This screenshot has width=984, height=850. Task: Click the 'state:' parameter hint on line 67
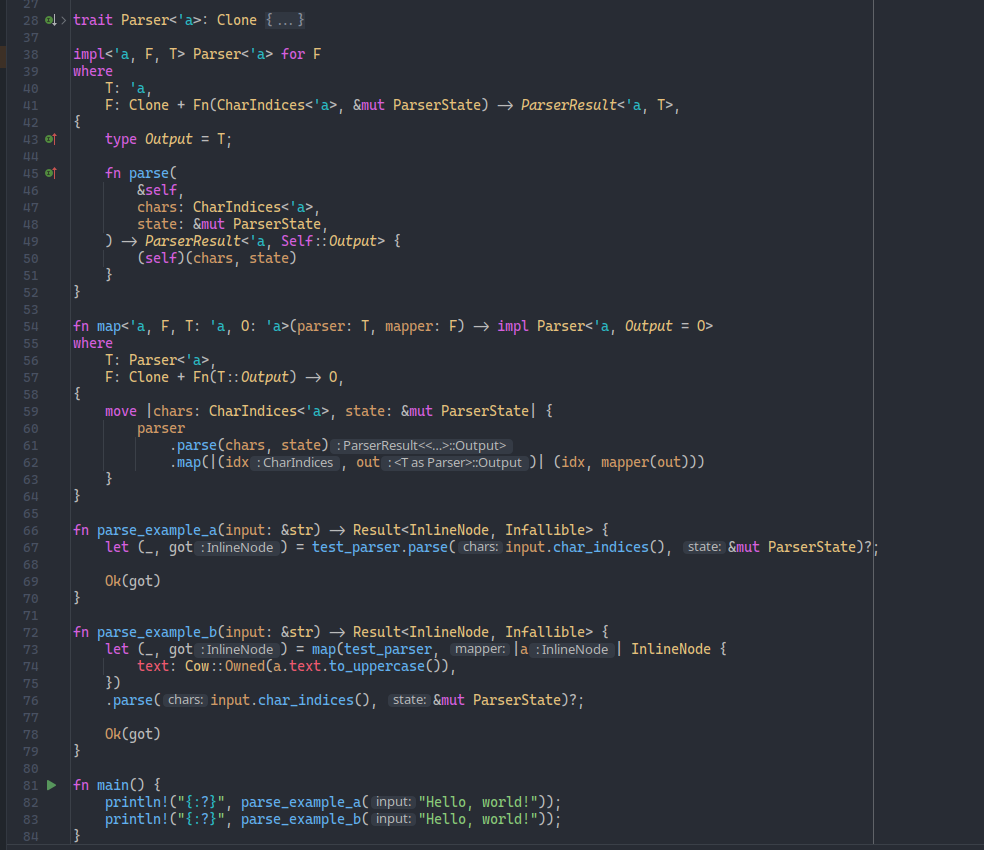(x=703, y=547)
